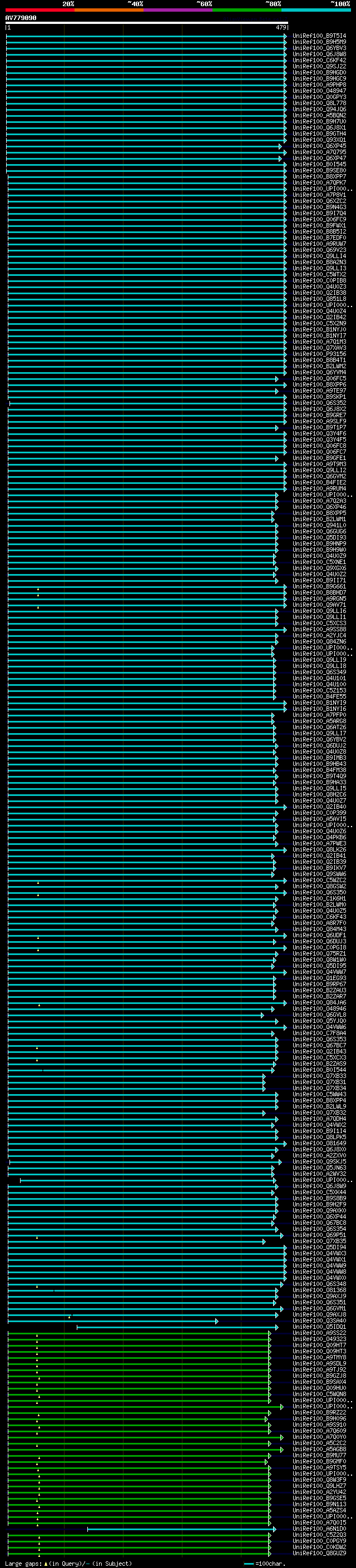Select hit UniRef100_A9SS22
The image size is (356, 1568).
pyautogui.click(x=319, y=1333)
